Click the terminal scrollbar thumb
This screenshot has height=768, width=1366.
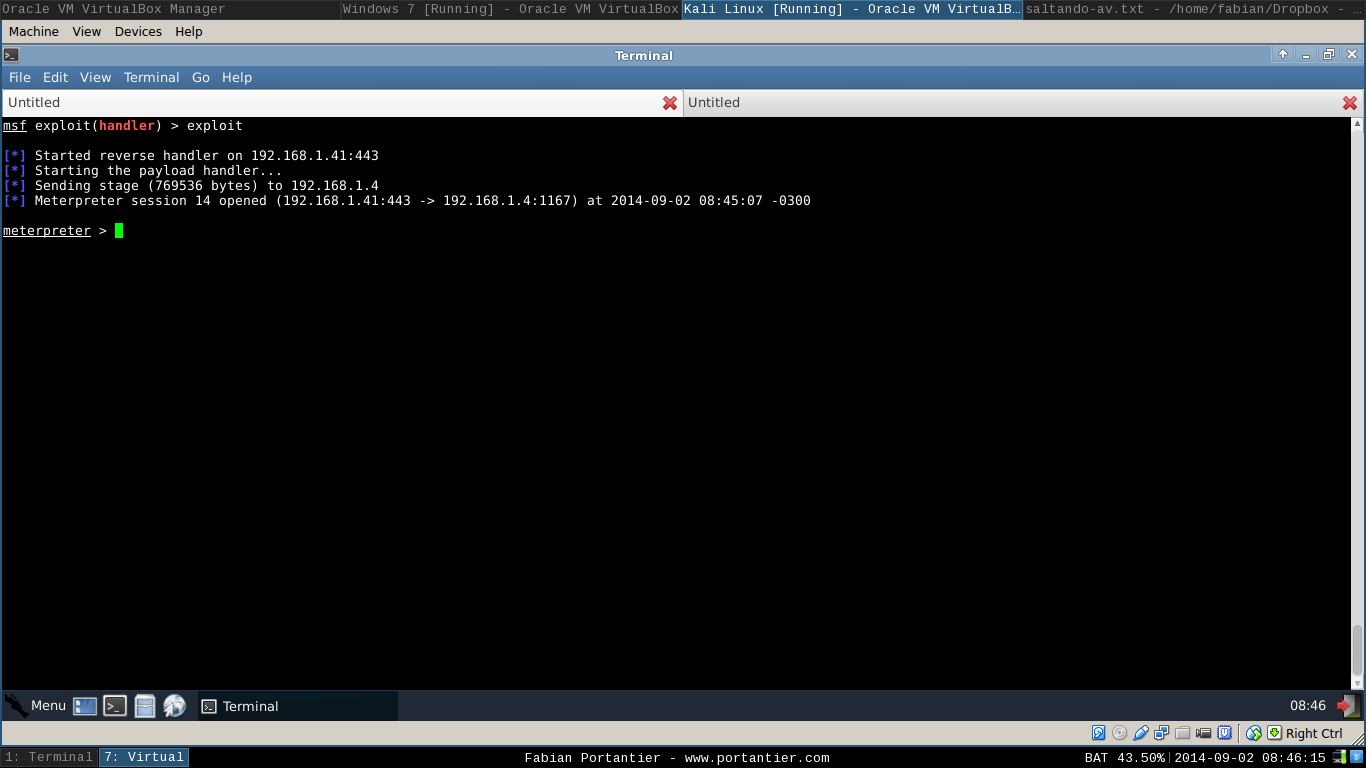[x=1357, y=650]
